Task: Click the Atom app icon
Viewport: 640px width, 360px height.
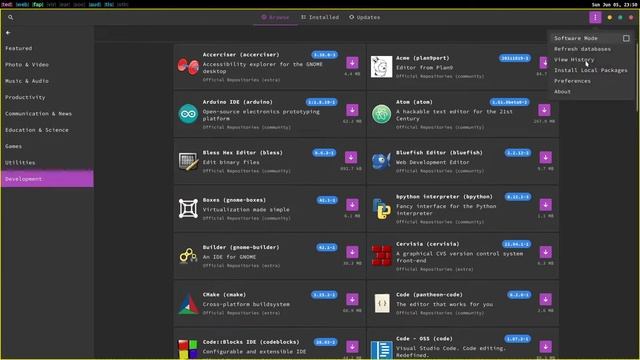Action: (382, 114)
